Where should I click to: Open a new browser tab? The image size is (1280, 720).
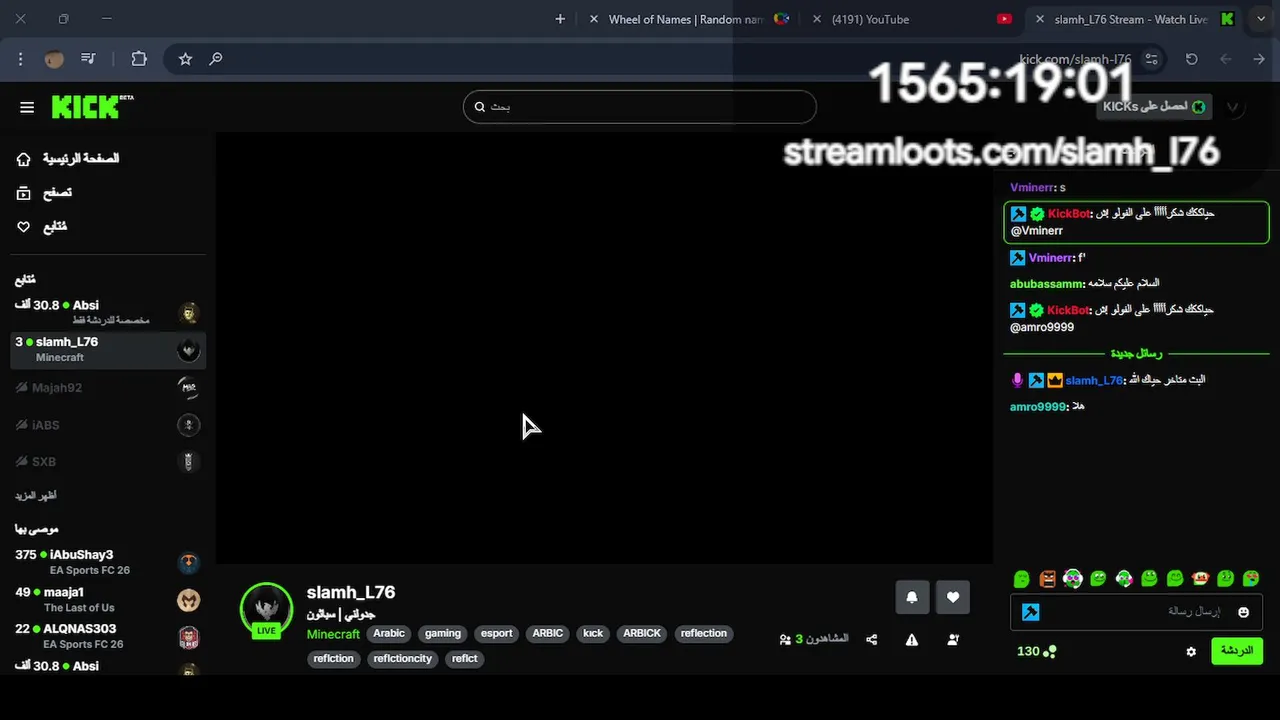click(560, 19)
